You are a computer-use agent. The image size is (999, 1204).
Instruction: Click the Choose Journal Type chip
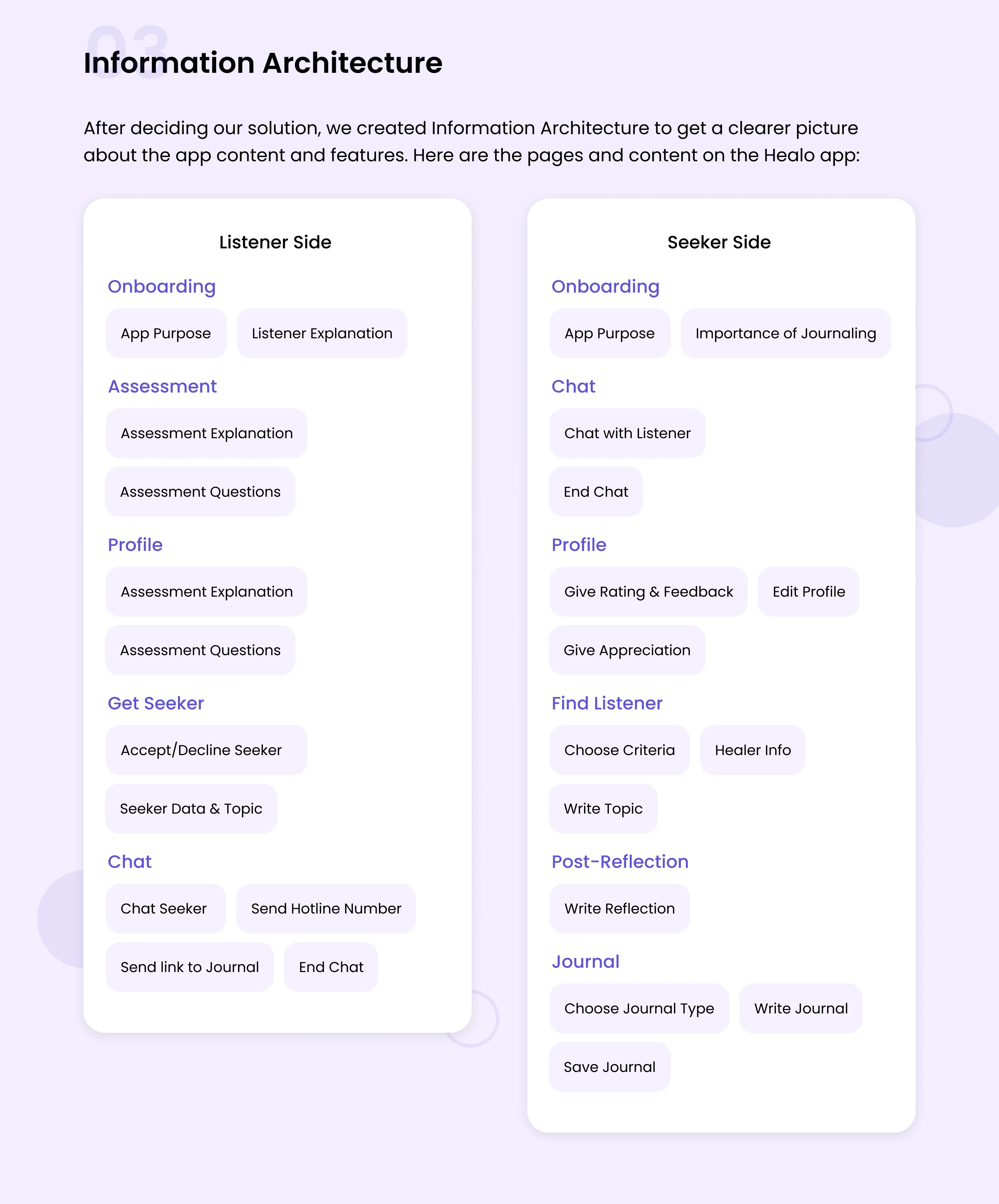pyautogui.click(x=639, y=1008)
